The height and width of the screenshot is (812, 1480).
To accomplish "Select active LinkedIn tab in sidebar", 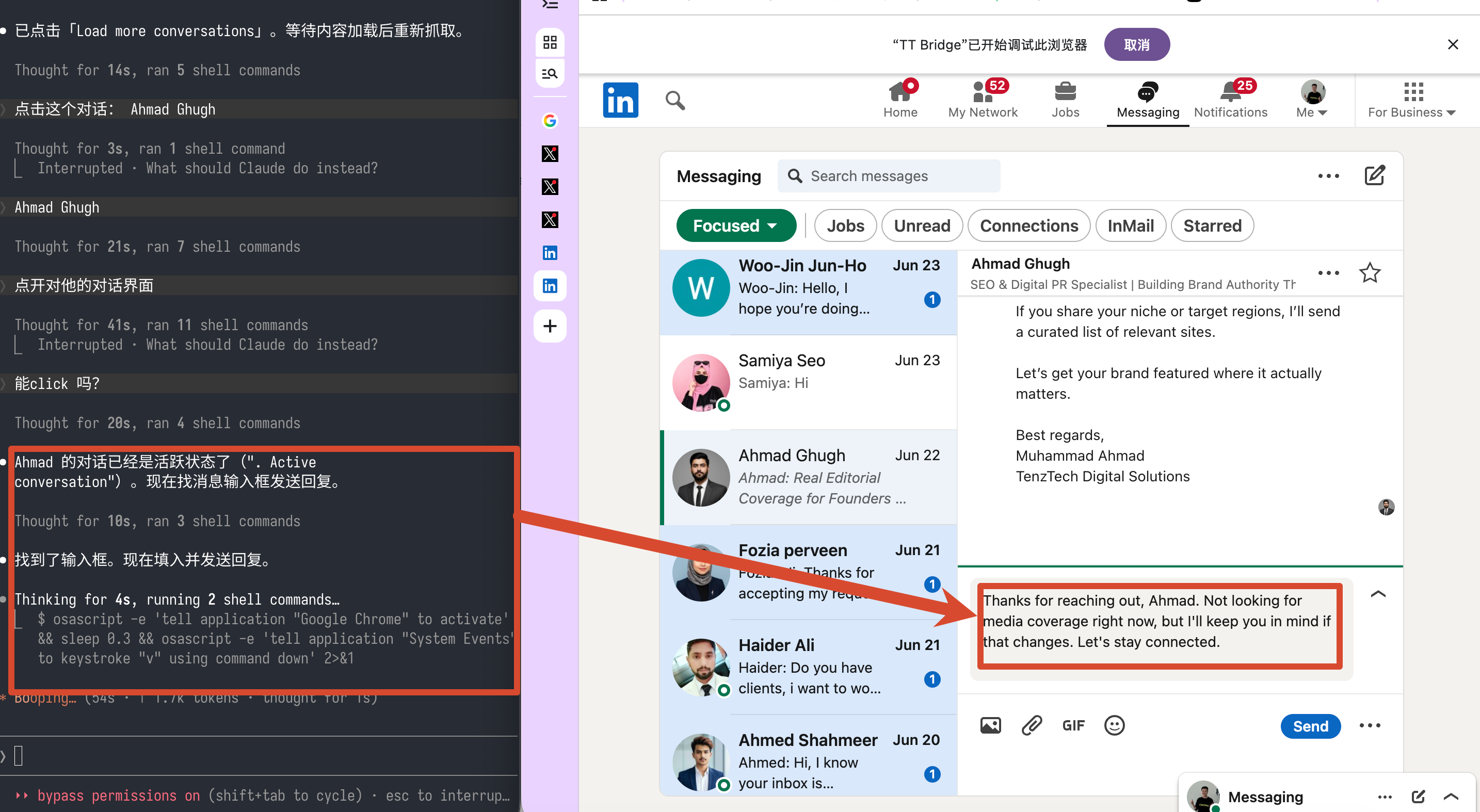I will [x=549, y=286].
